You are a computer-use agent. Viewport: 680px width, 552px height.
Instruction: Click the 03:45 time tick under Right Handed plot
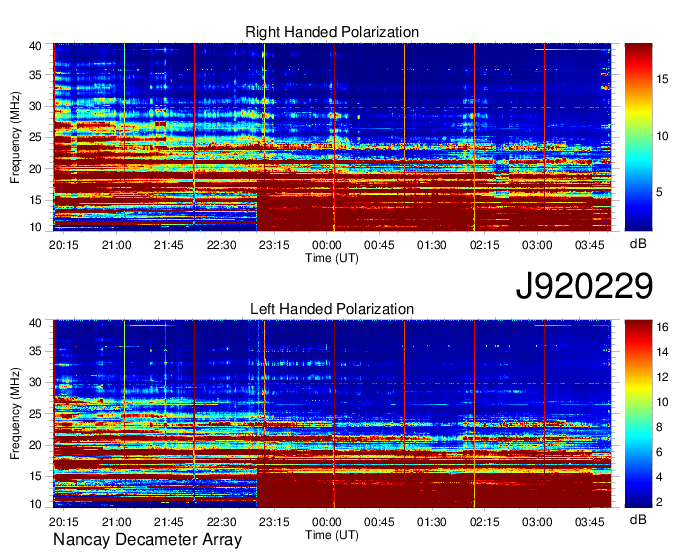589,245
